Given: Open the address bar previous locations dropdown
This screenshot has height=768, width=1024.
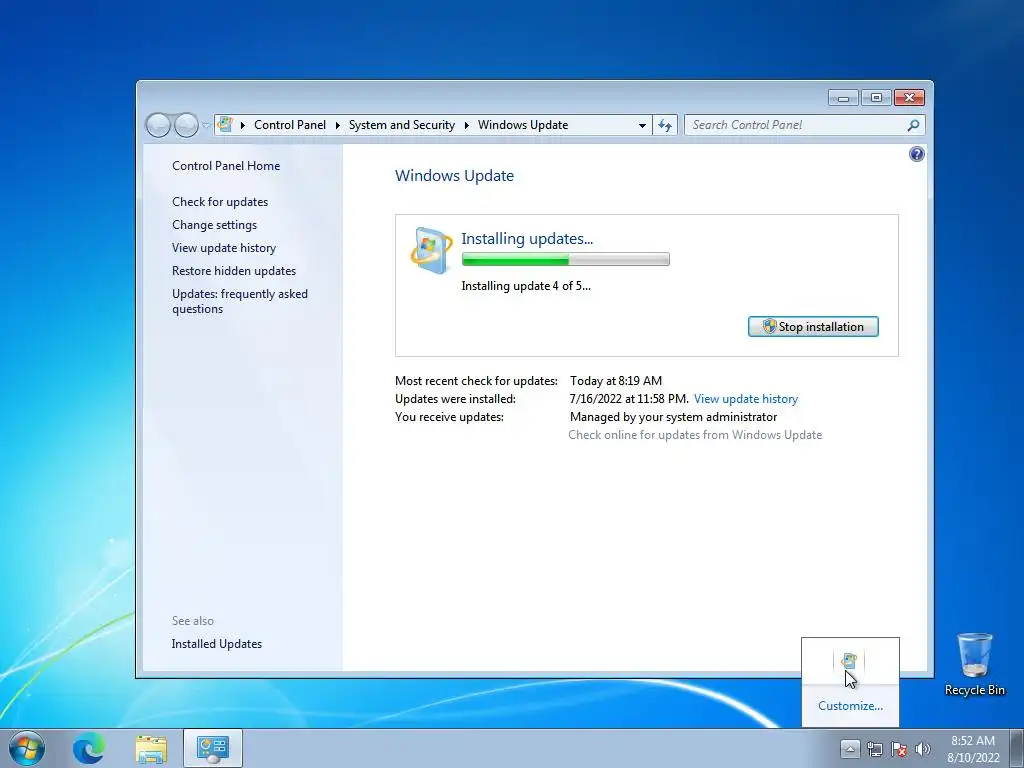Looking at the screenshot, I should [642, 125].
